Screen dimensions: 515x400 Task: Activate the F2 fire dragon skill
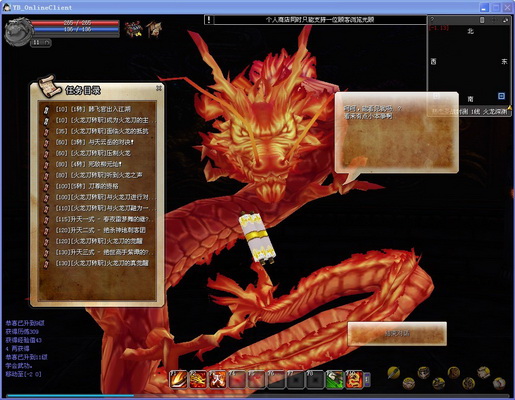[198, 379]
